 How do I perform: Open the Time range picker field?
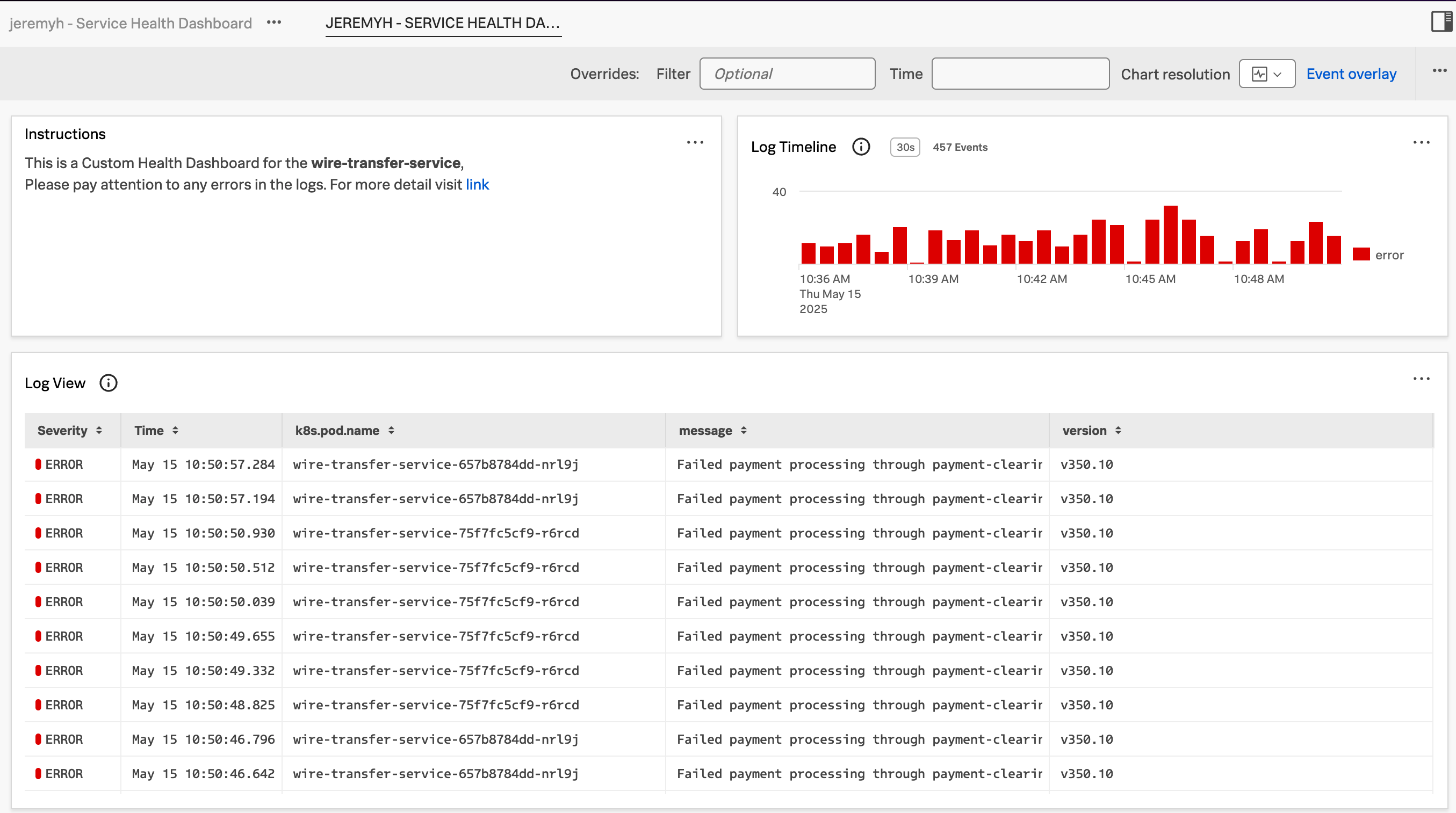(1020, 74)
